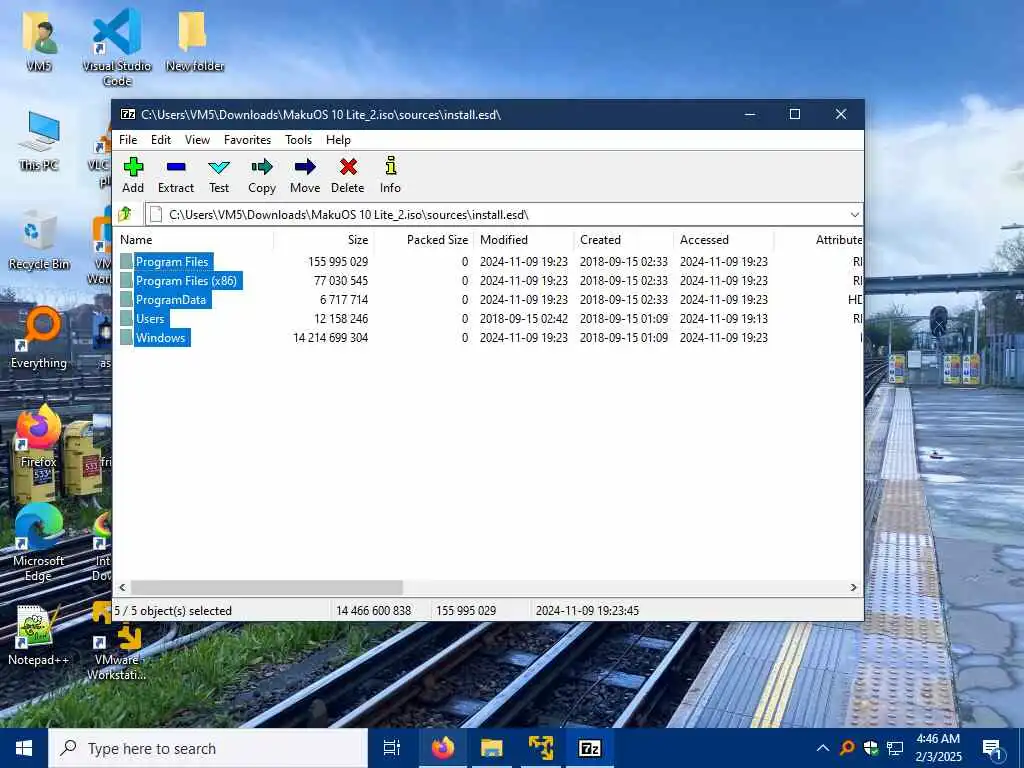The height and width of the screenshot is (768, 1024).
Task: Open the 7z window system menu icon
Action: point(128,114)
